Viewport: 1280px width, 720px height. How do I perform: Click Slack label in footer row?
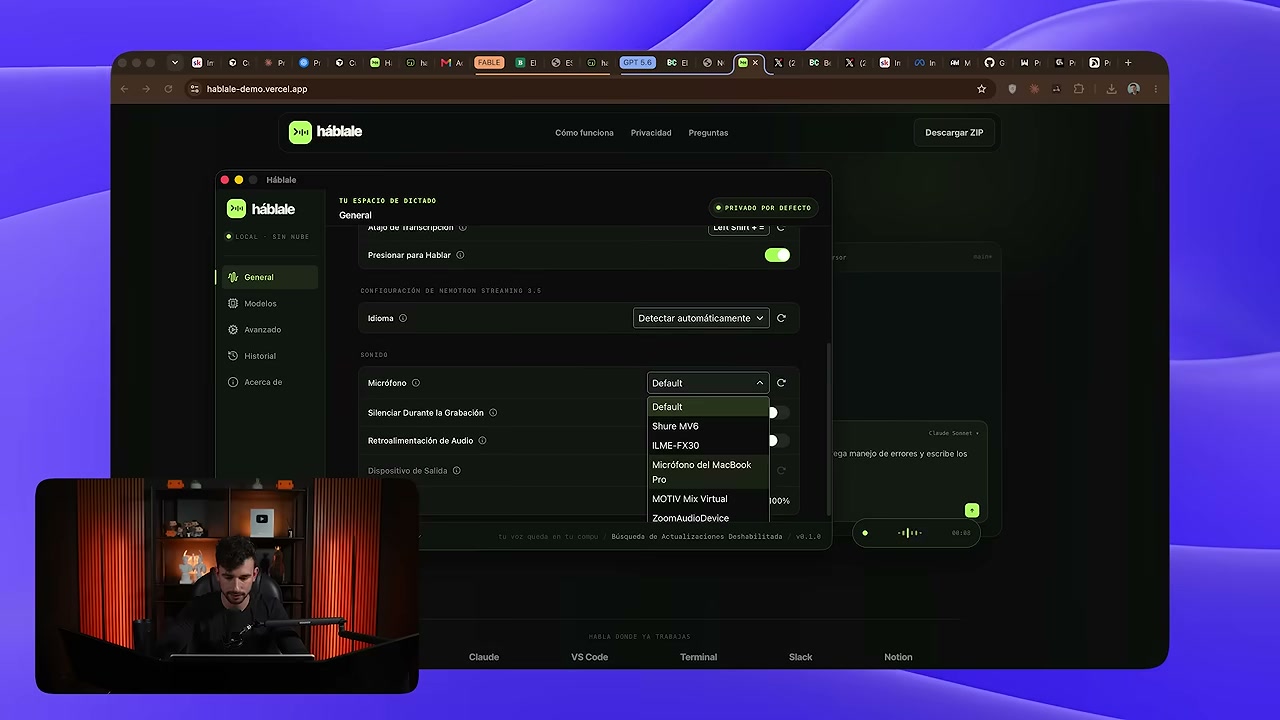(800, 657)
